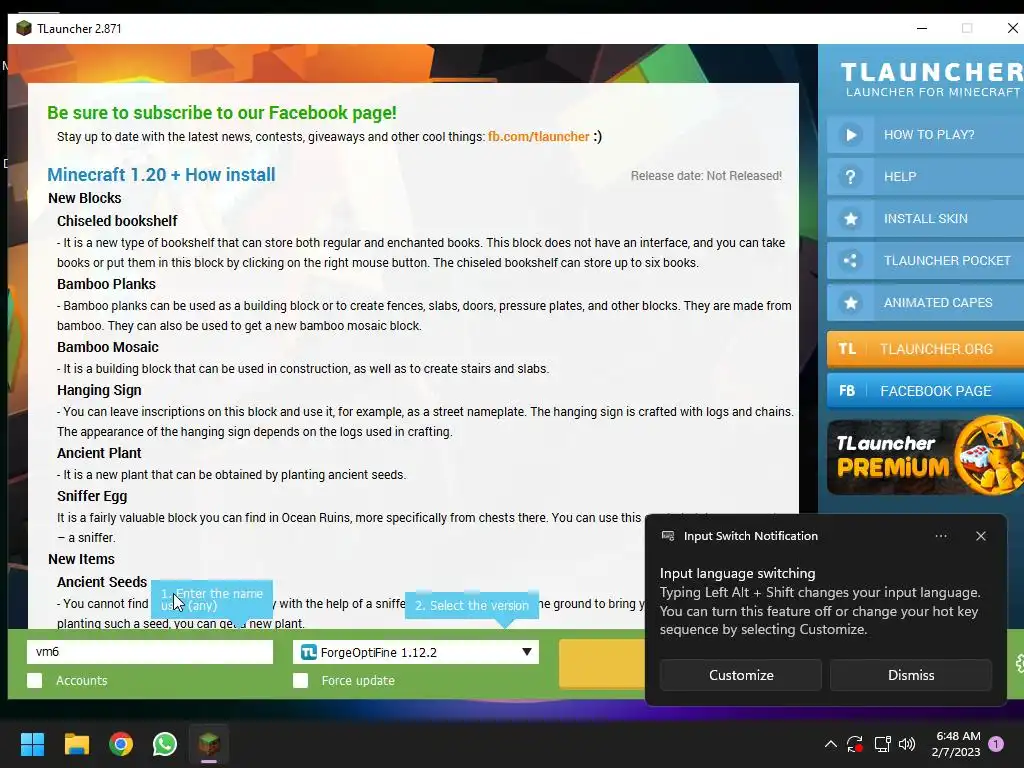1024x768 pixels.
Task: Open the INSTALL SKIN menu item
Action: (925, 219)
